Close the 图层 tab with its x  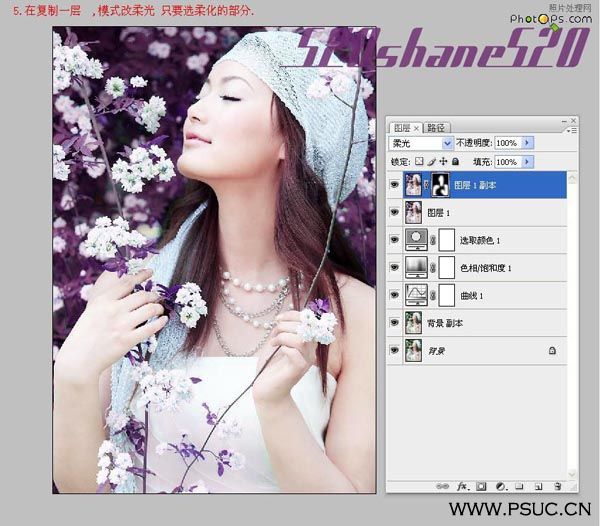pos(416,128)
